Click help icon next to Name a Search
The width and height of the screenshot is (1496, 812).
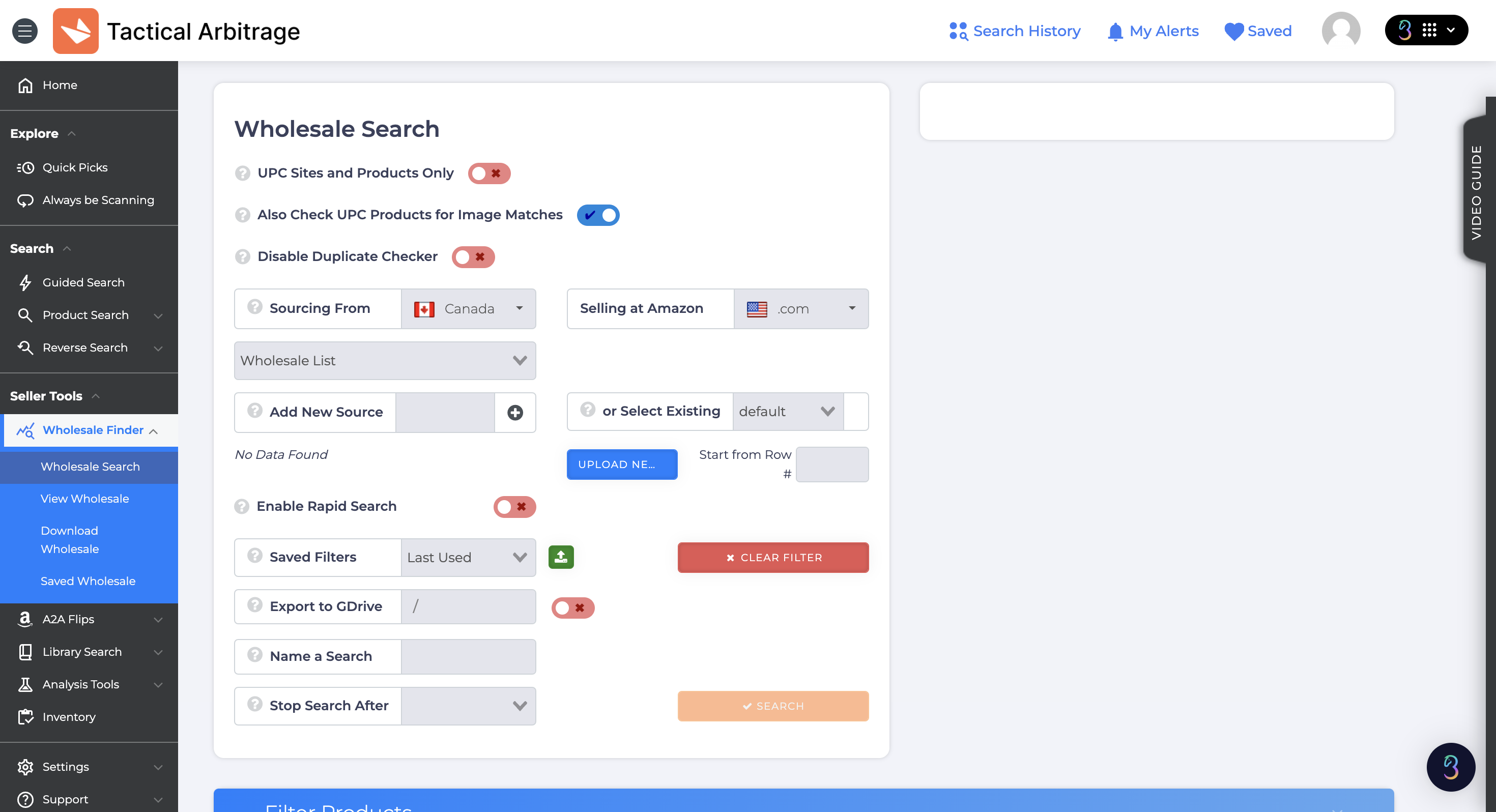pyautogui.click(x=254, y=655)
